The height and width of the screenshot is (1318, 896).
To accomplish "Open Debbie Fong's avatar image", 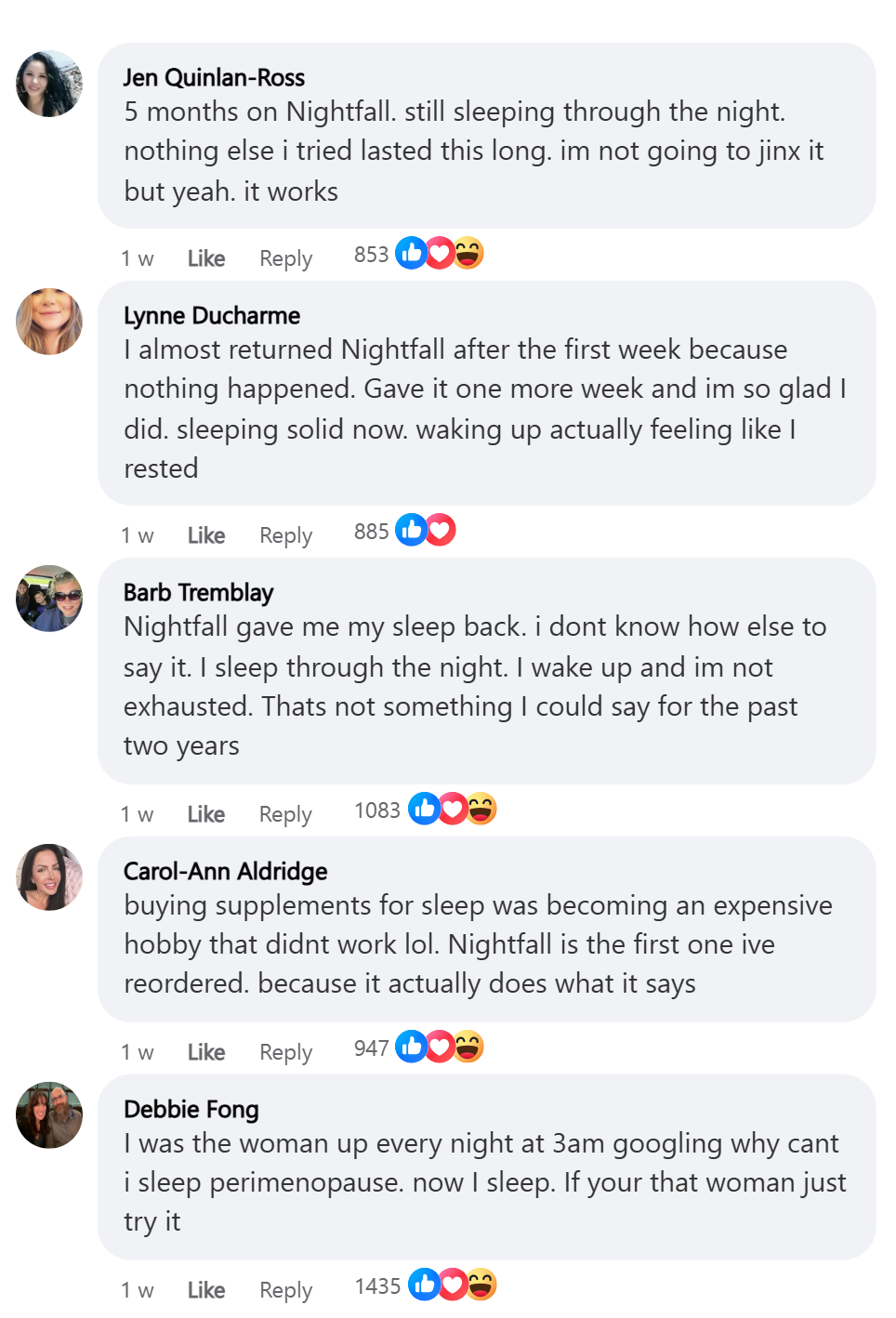I will (49, 1115).
